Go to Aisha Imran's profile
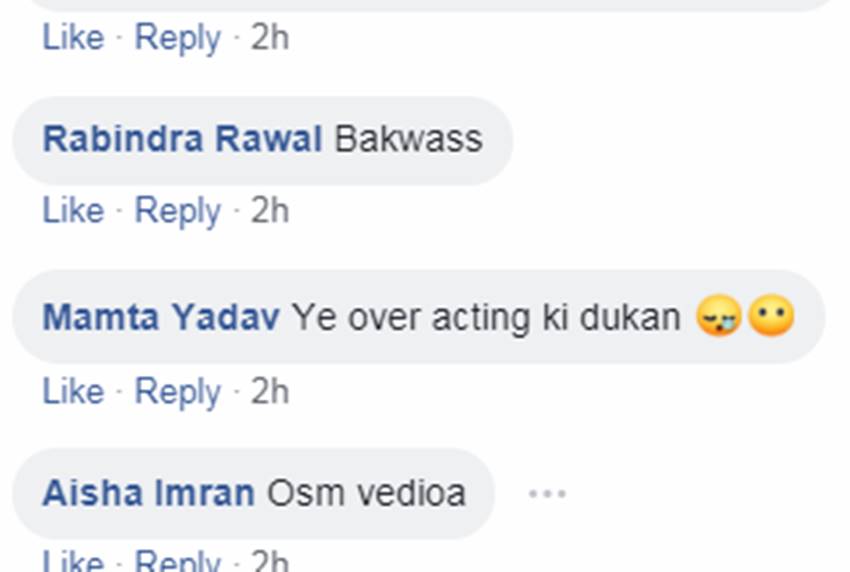Viewport: 850px width, 572px height. 149,493
